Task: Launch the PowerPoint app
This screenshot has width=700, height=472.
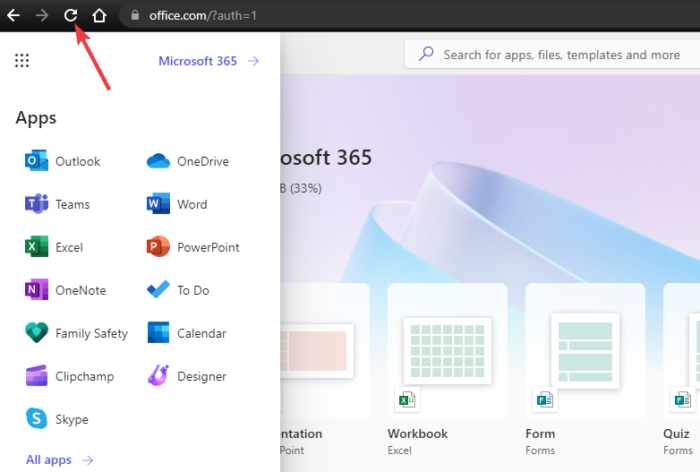Action: coord(193,247)
